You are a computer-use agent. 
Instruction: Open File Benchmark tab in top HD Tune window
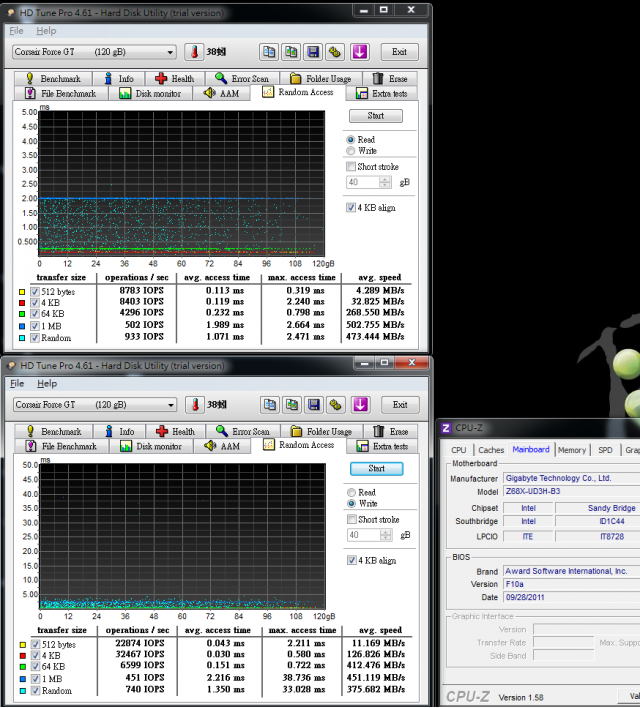[61, 93]
